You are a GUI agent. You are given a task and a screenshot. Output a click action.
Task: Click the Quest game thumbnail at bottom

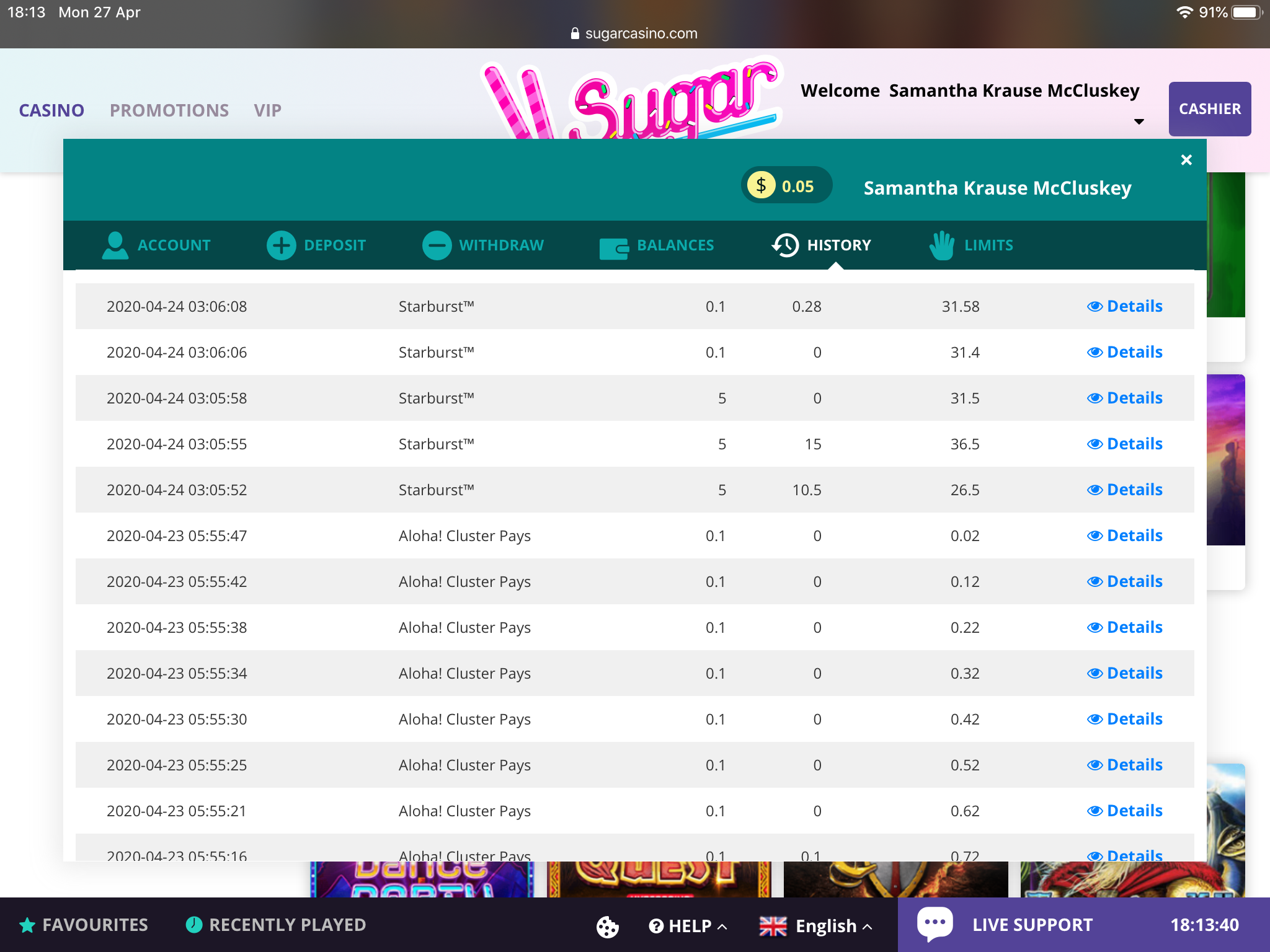point(659,879)
